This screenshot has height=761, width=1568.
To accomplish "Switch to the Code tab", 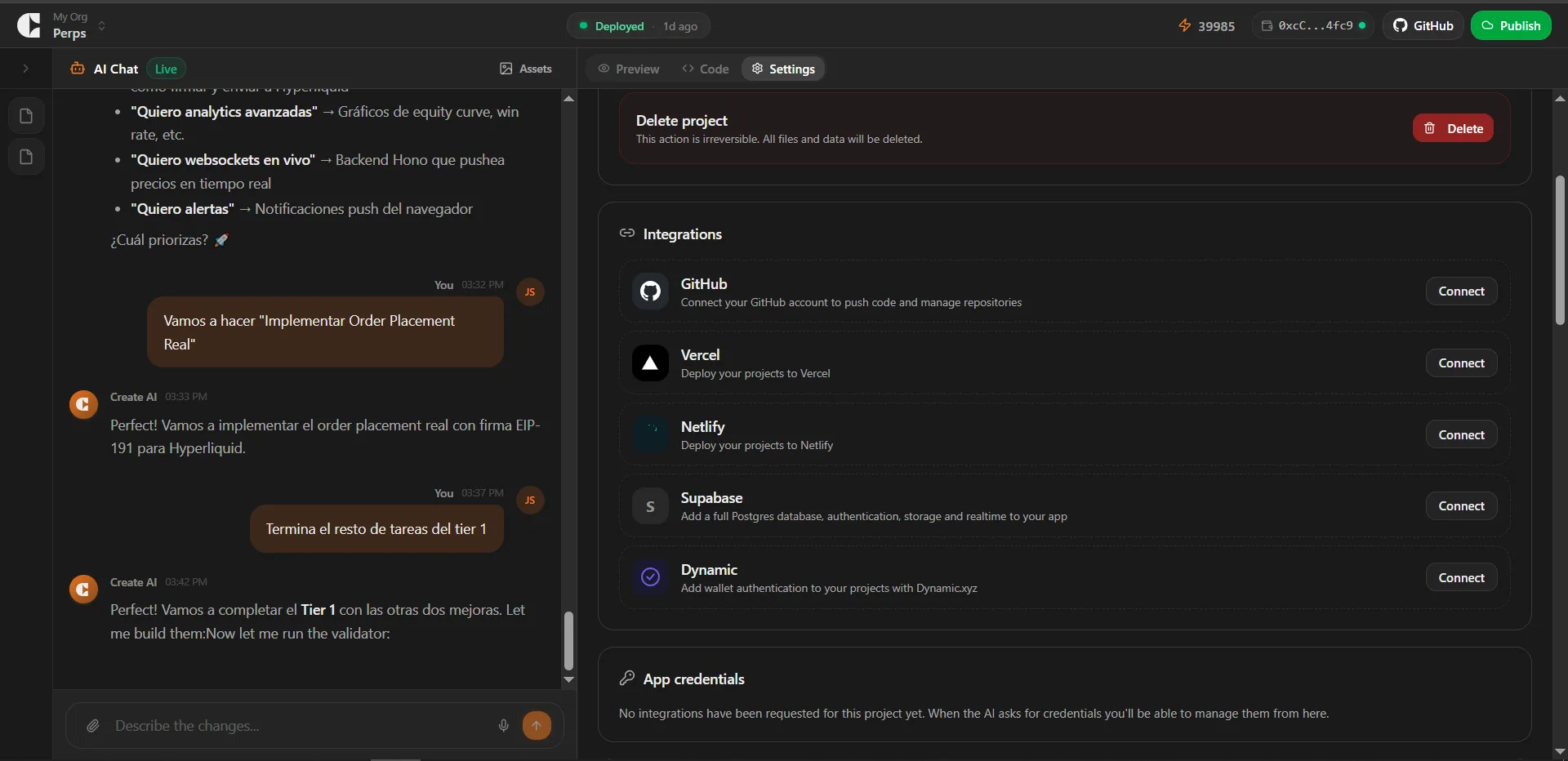I will [706, 69].
